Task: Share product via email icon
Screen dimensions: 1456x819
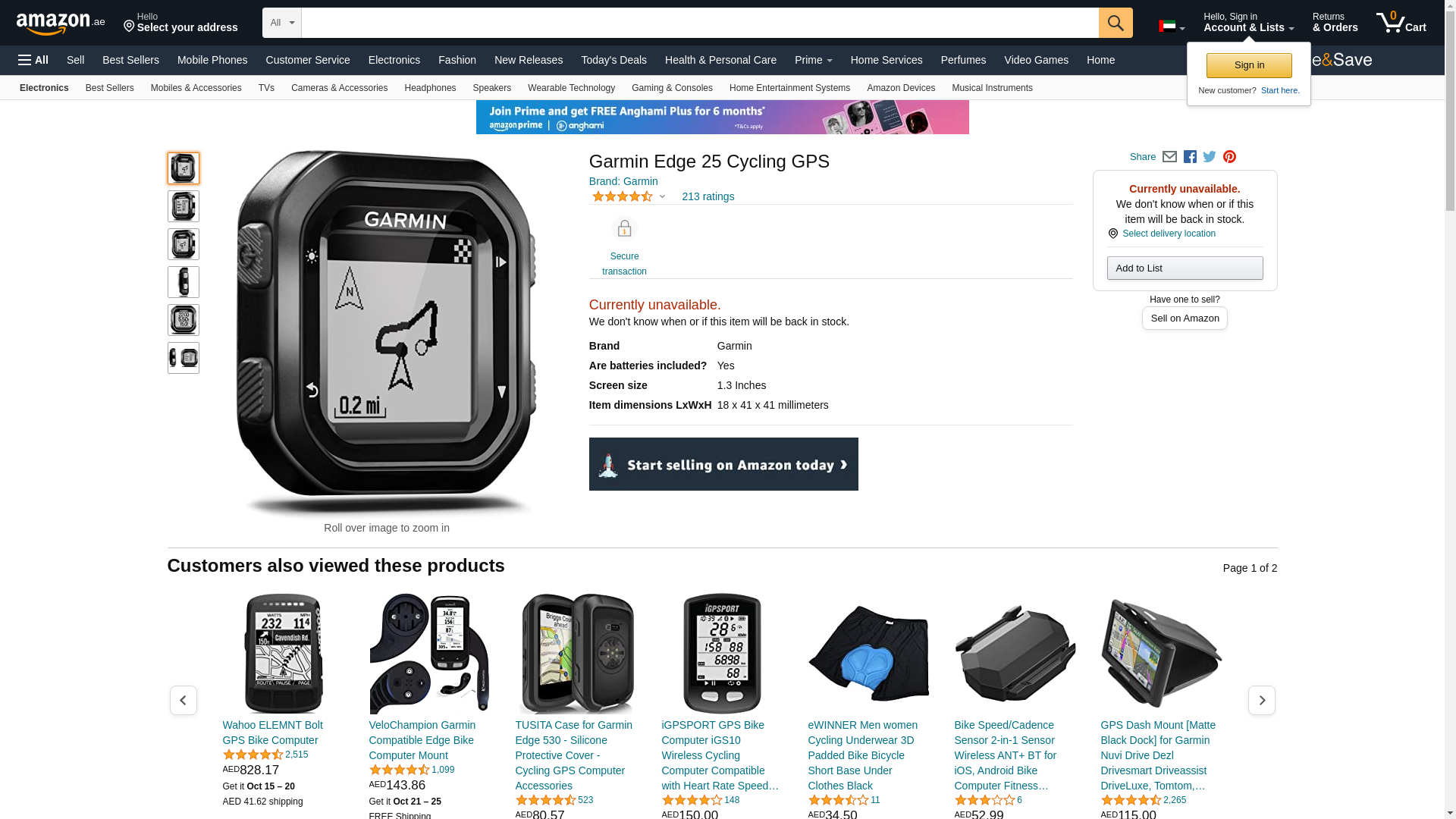Action: click(x=1169, y=157)
